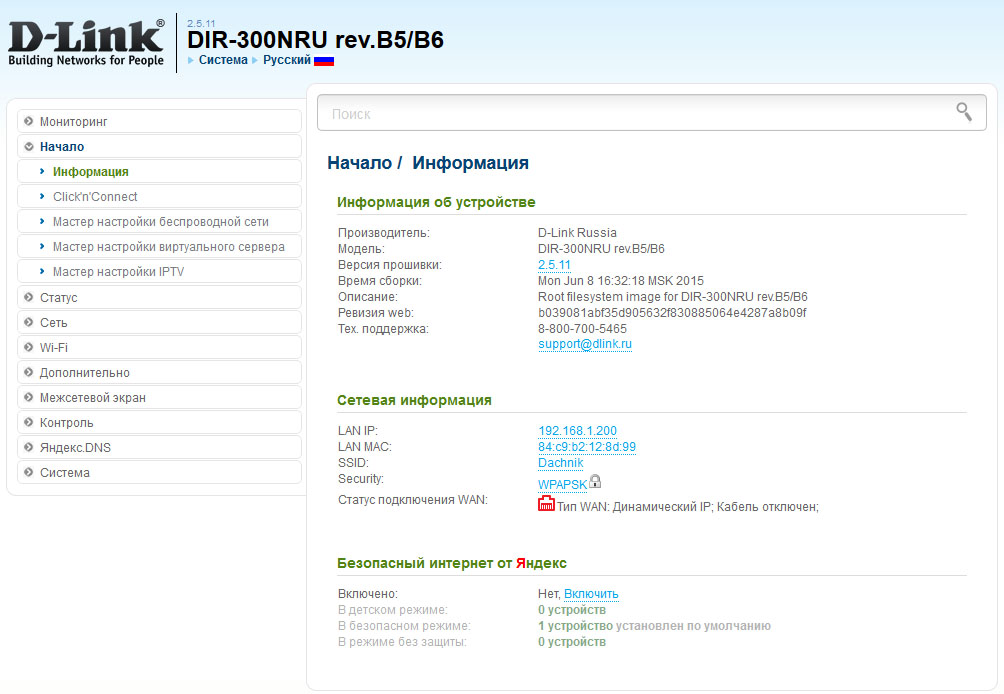Click the Сетевая информация section heading
This screenshot has width=1004, height=694.
[x=414, y=400]
